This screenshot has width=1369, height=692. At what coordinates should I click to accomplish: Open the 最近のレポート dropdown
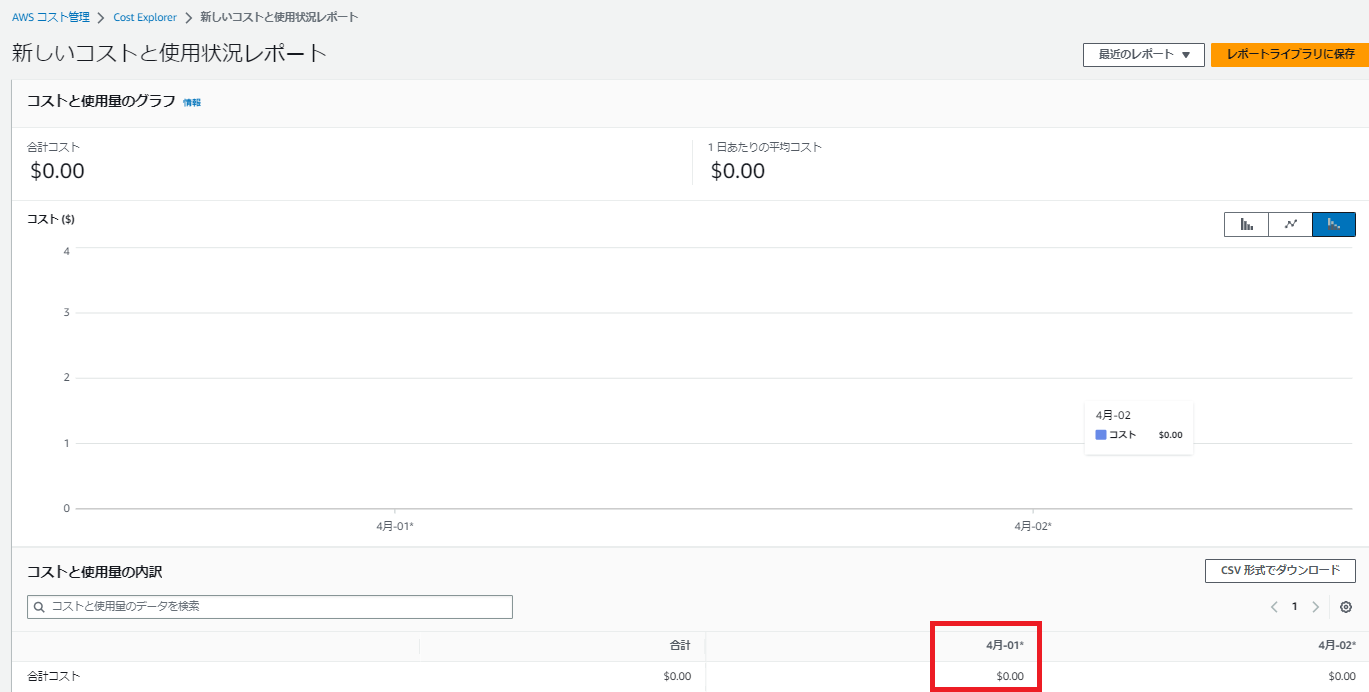coord(1143,55)
